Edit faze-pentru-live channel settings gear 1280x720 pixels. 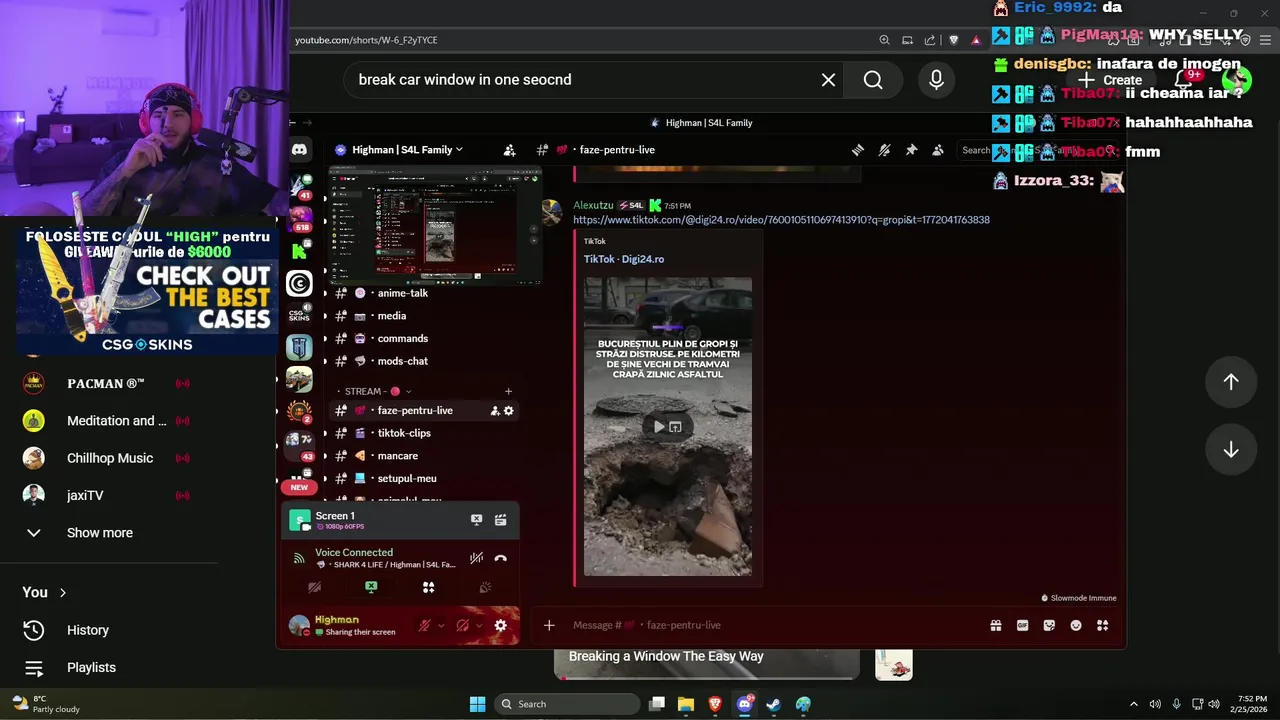508,411
